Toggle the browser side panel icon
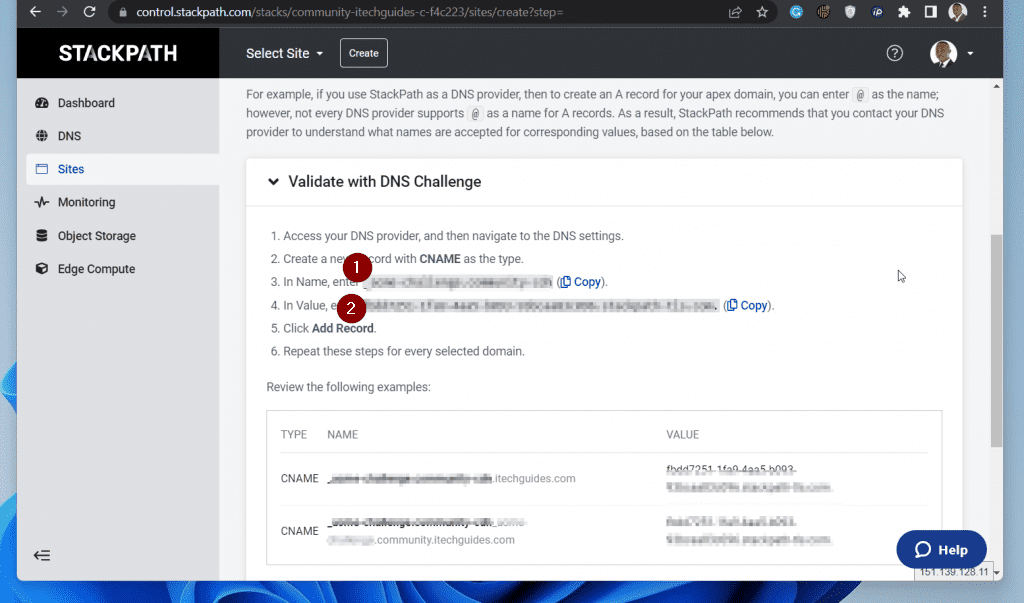The height and width of the screenshot is (603, 1024). (931, 12)
